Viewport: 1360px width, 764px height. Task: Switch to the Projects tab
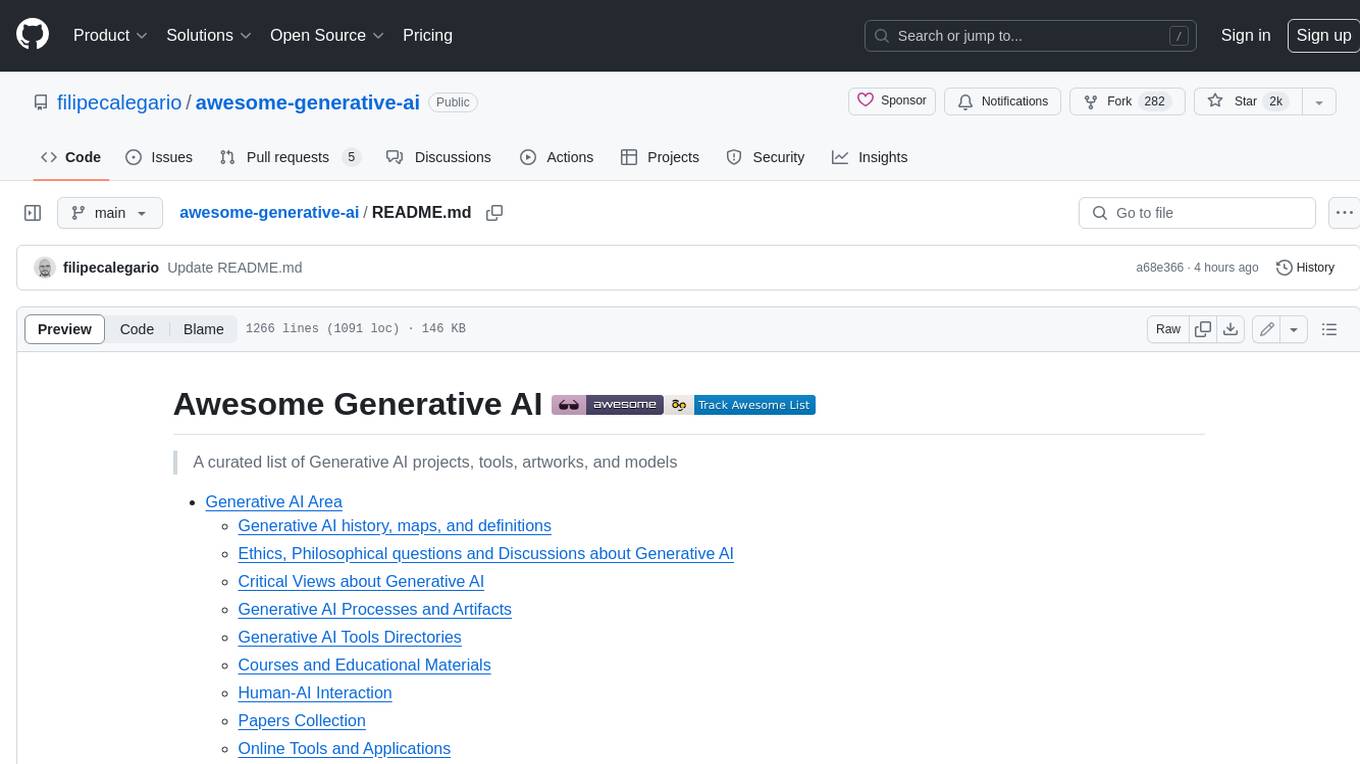point(660,157)
